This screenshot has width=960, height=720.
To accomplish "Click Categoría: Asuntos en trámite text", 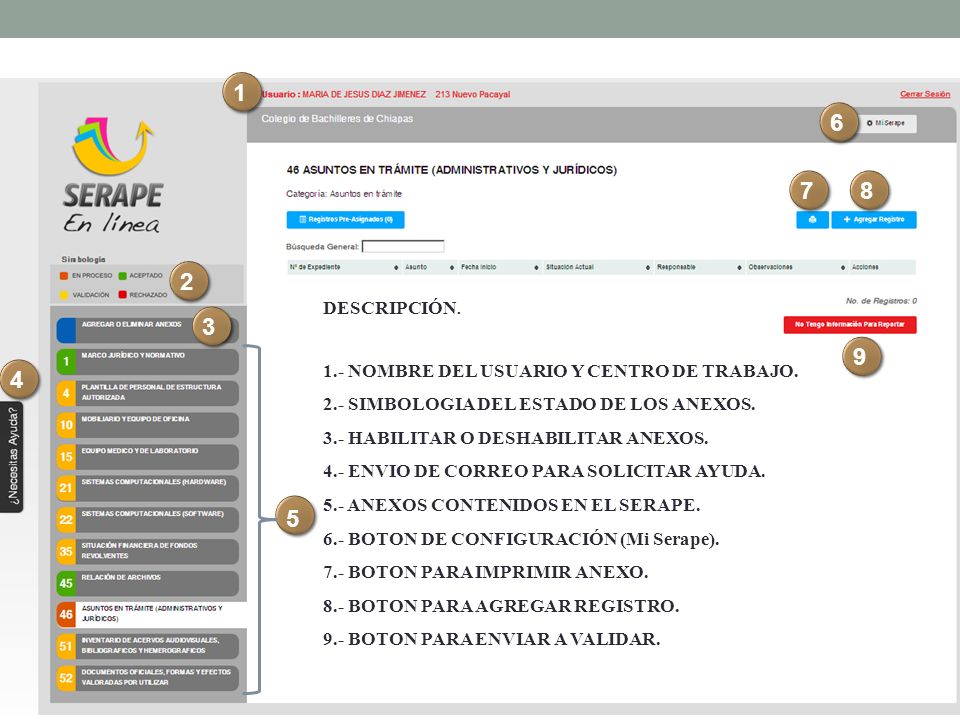I will click(x=344, y=193).
